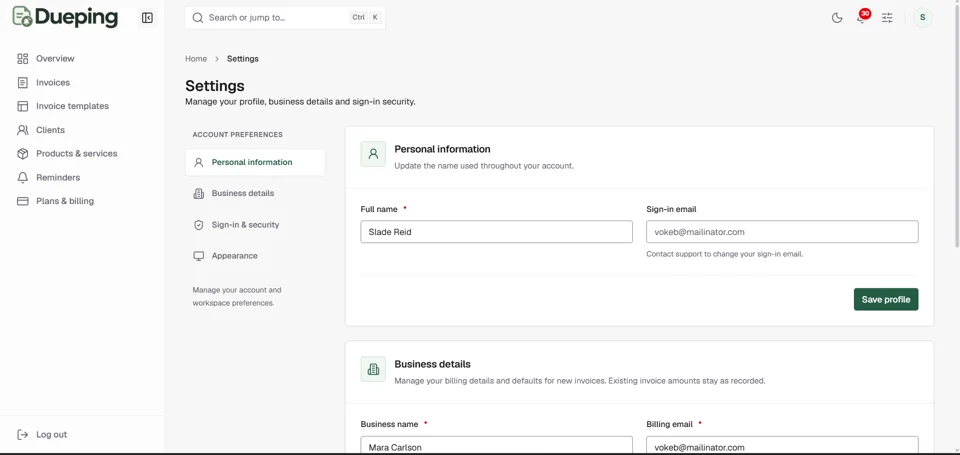The image size is (960, 455).
Task: Click Personal information card header icon
Action: click(373, 154)
